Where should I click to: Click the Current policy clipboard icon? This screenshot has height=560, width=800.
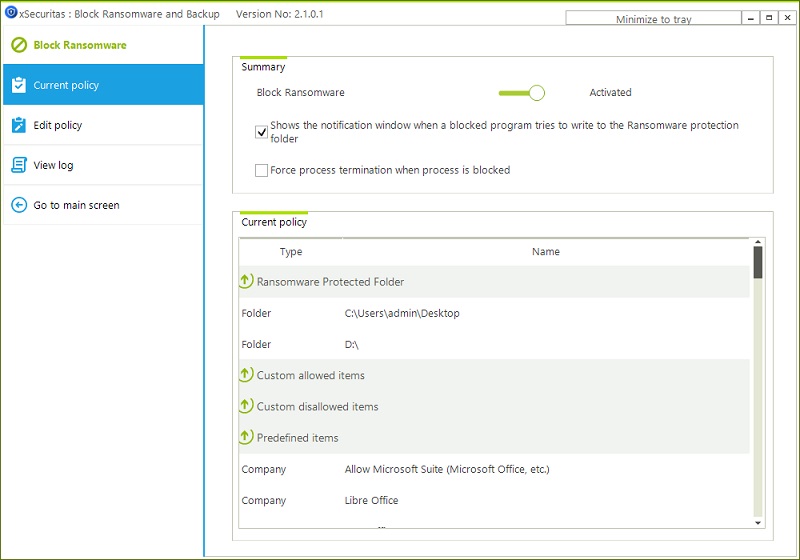tap(19, 85)
